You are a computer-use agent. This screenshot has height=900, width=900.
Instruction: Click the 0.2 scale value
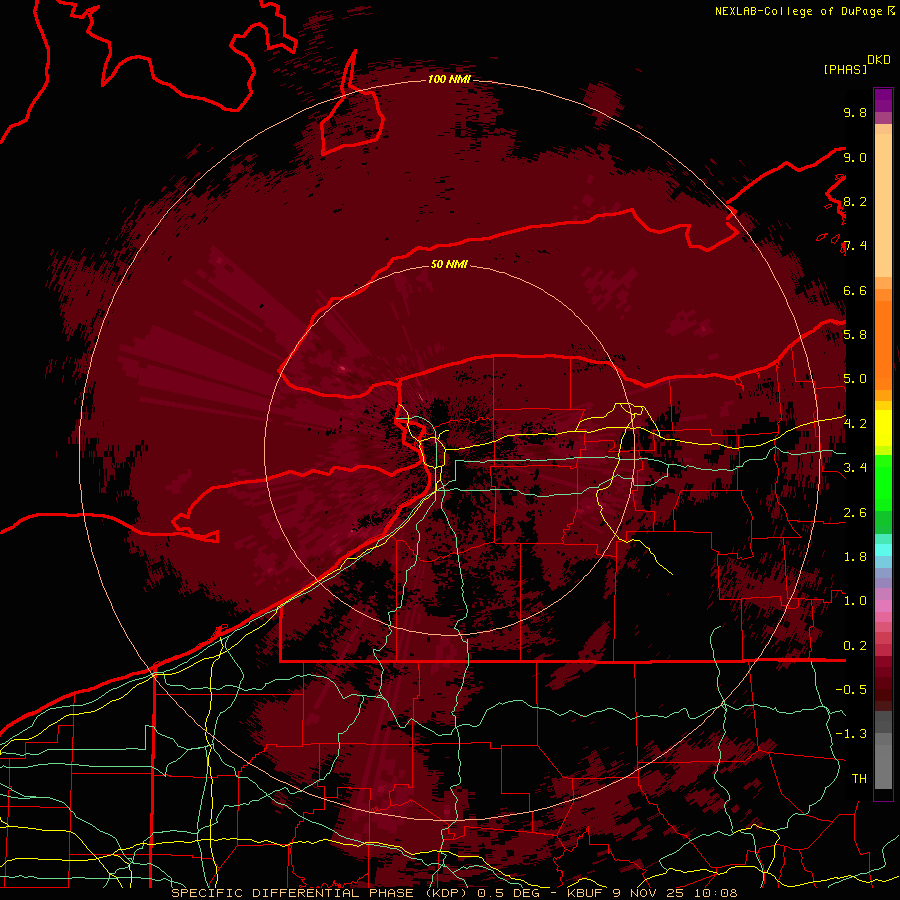click(855, 646)
